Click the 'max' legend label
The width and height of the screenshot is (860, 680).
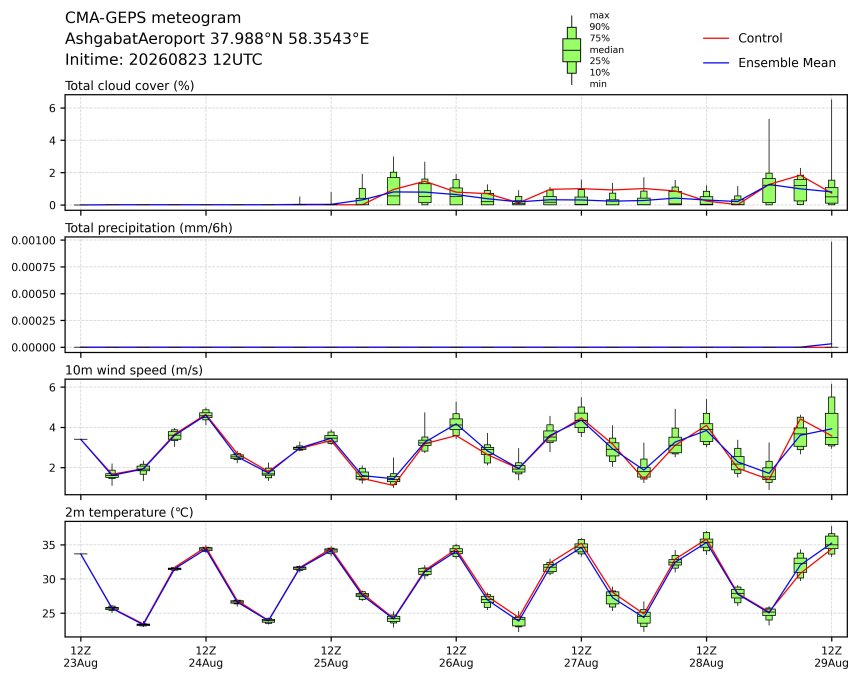[599, 15]
